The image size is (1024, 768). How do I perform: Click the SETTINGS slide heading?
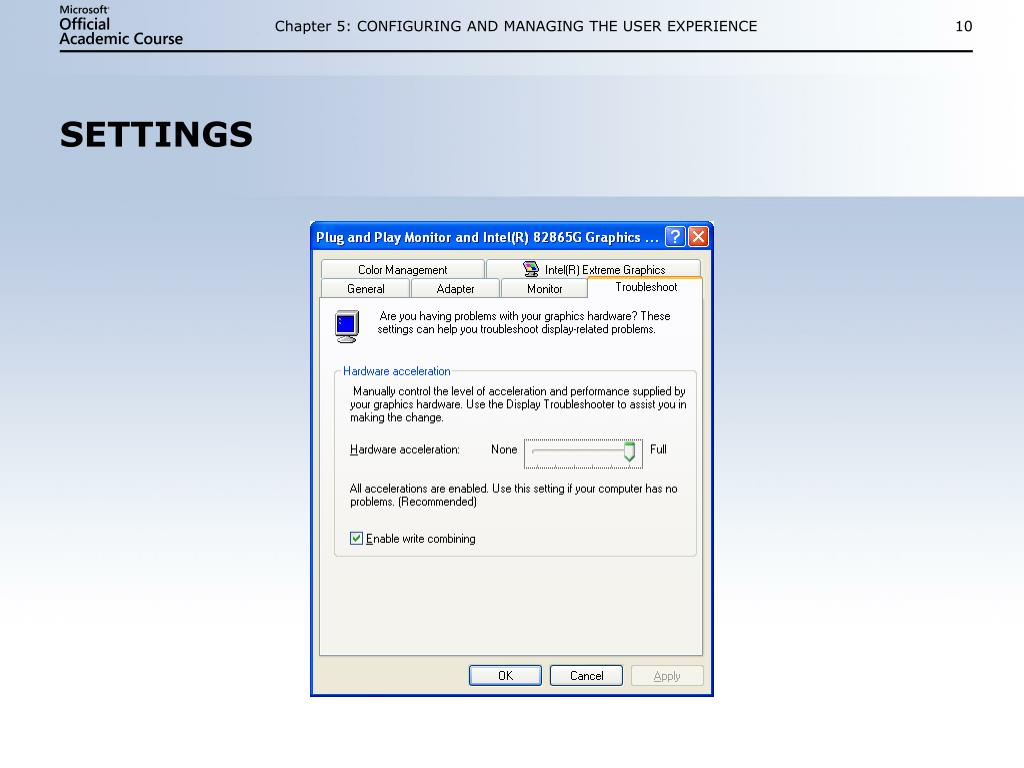(156, 135)
